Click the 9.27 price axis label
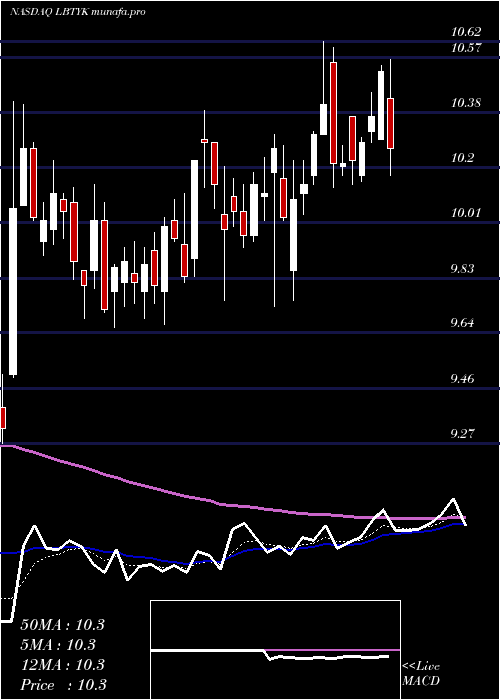The image size is (500, 700). pyautogui.click(x=464, y=433)
